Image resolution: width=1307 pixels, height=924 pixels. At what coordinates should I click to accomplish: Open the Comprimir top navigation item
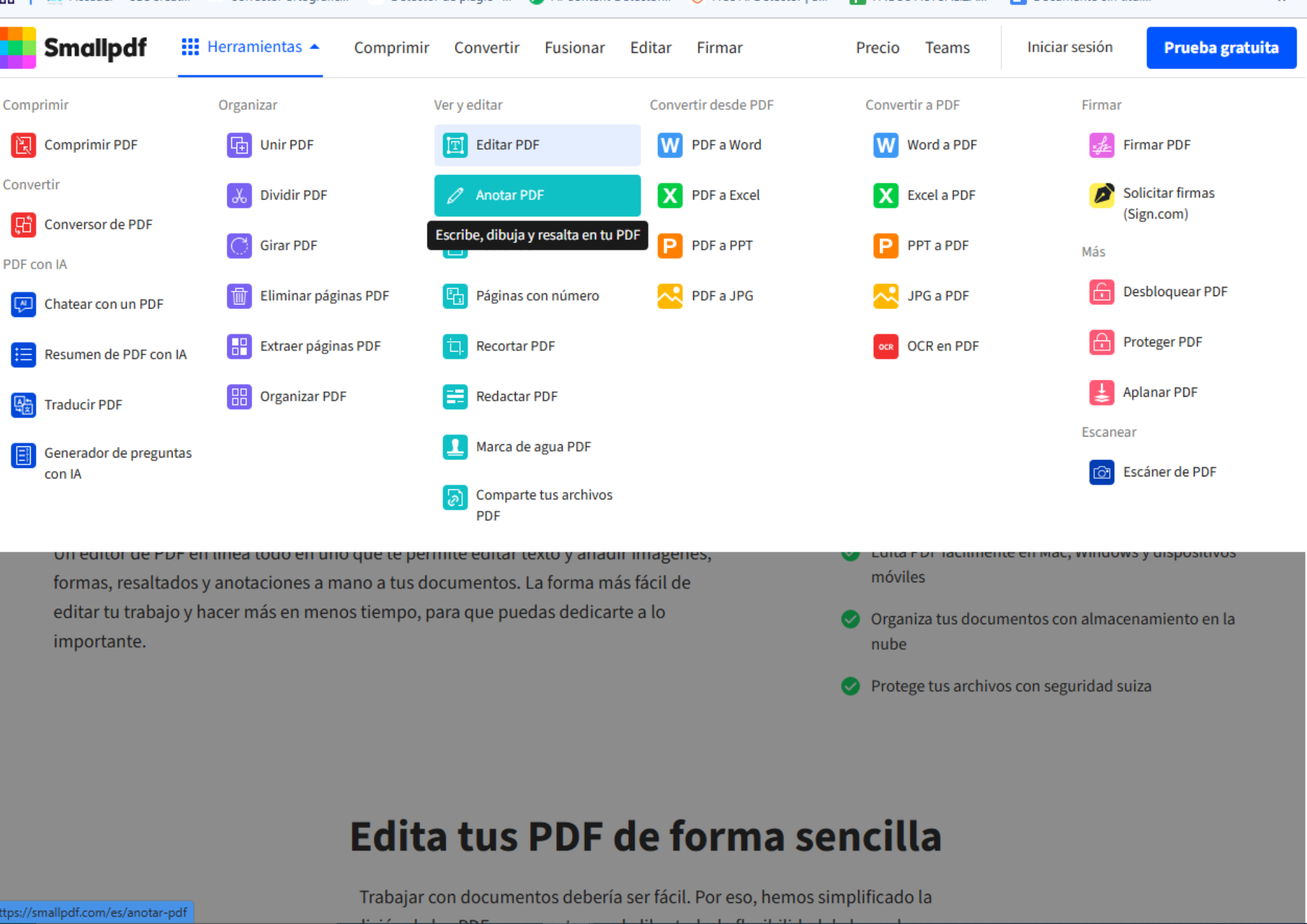coord(391,48)
